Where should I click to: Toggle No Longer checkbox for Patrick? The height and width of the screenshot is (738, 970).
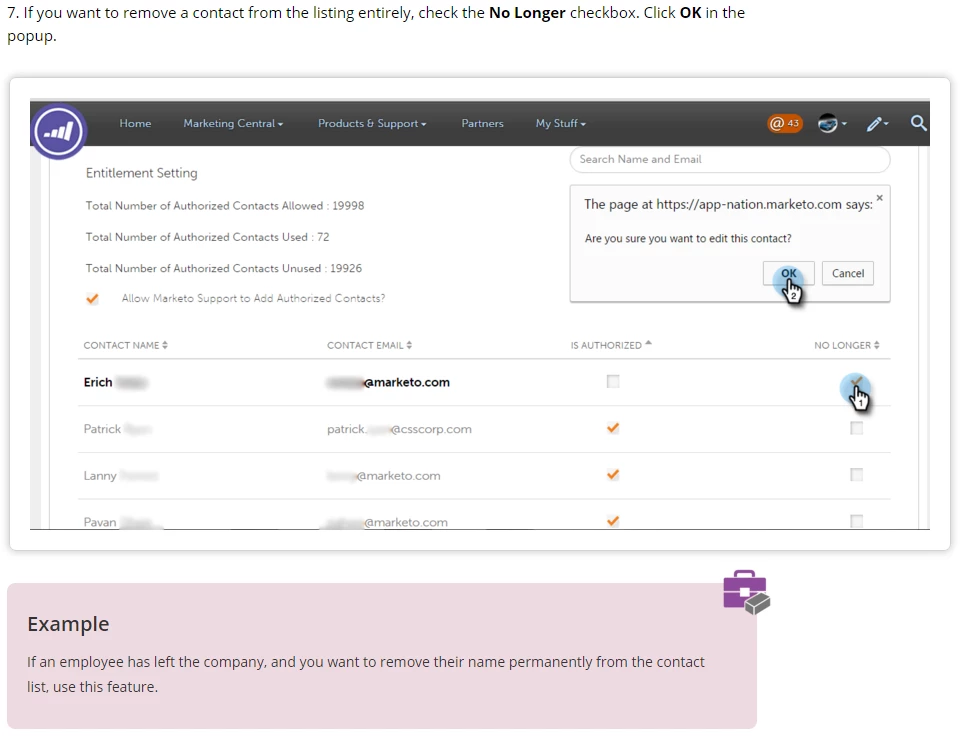[x=856, y=428]
